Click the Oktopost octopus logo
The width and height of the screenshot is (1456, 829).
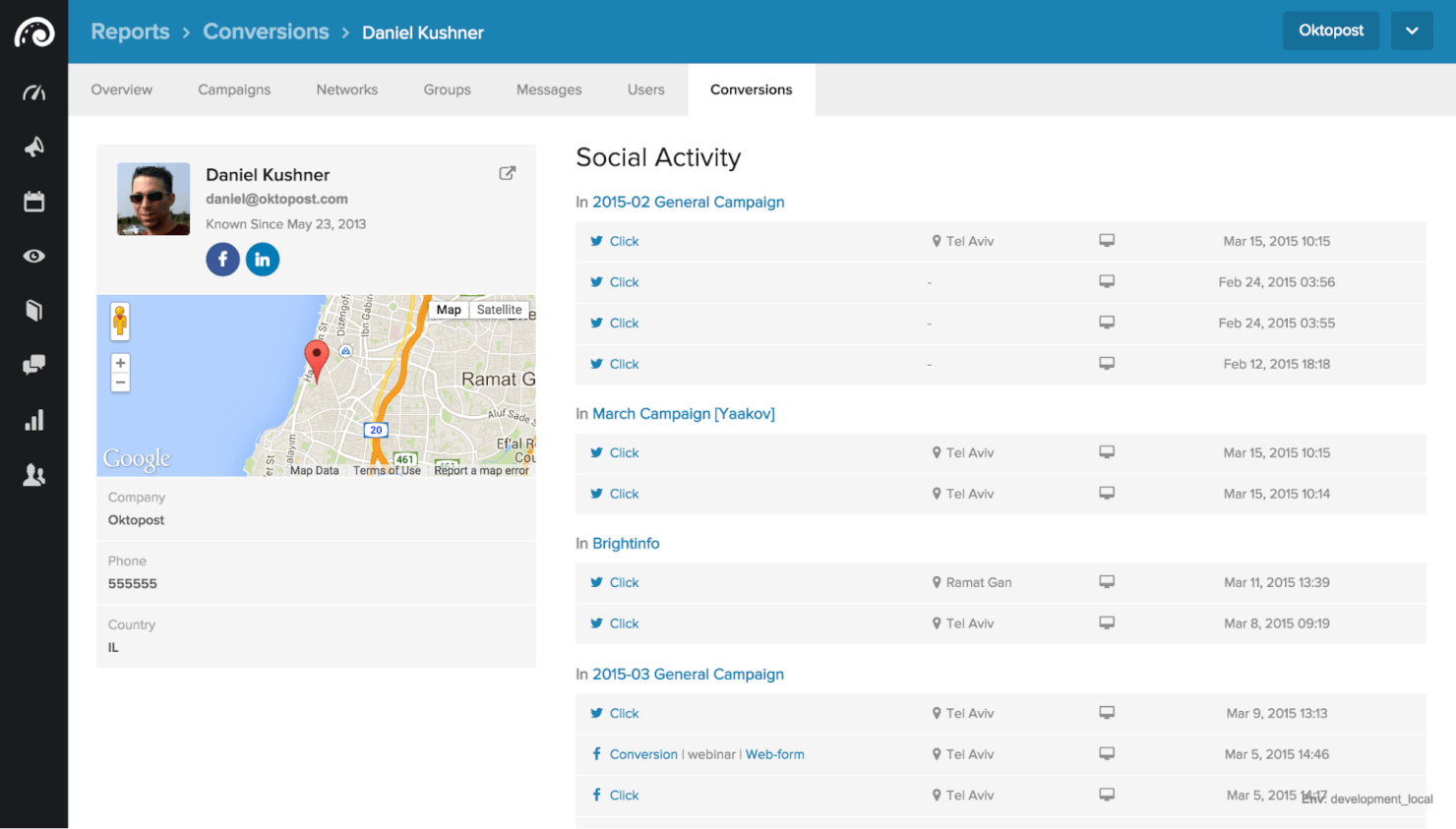[33, 30]
